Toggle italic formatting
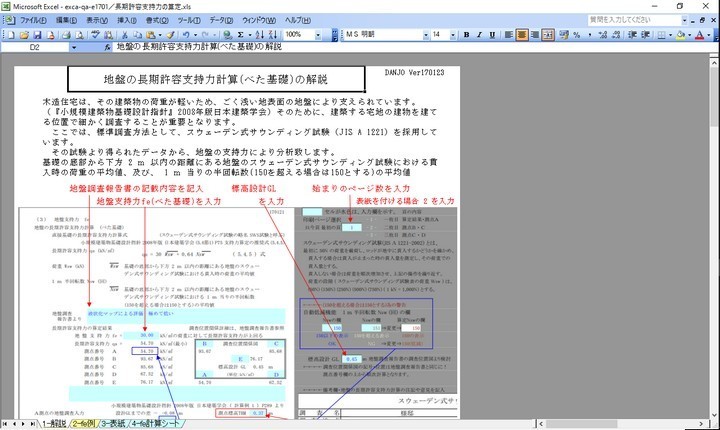Image resolution: width=720 pixels, height=430 pixels. [479, 35]
